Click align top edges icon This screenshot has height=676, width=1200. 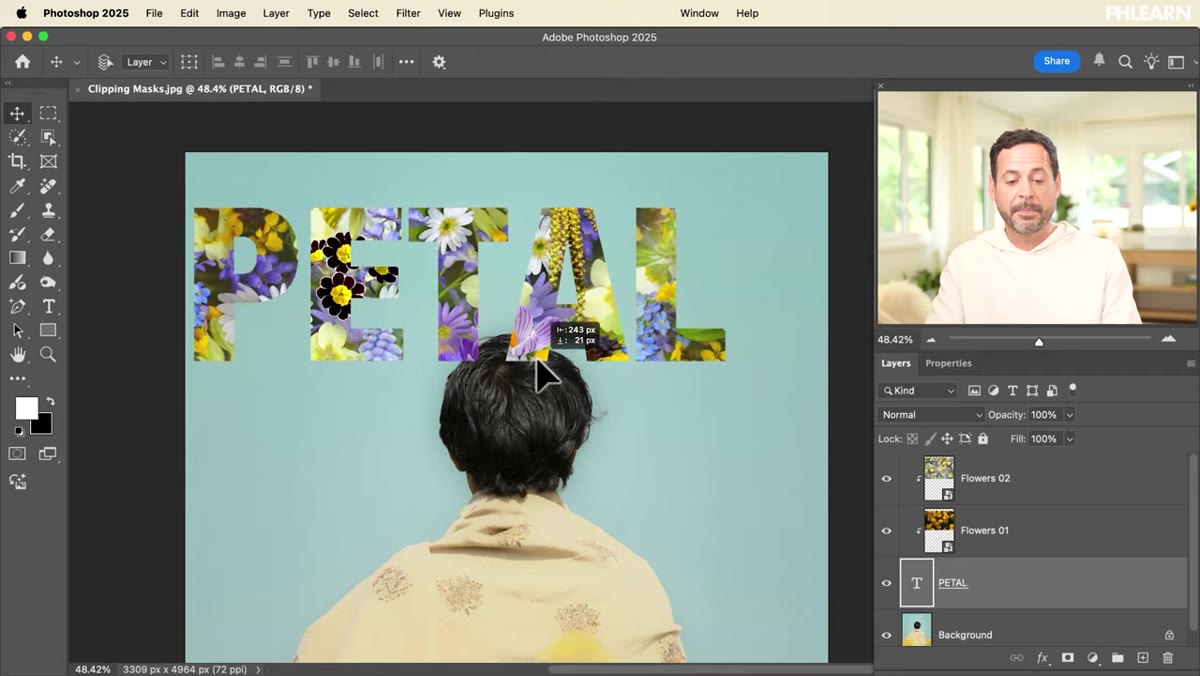312,62
